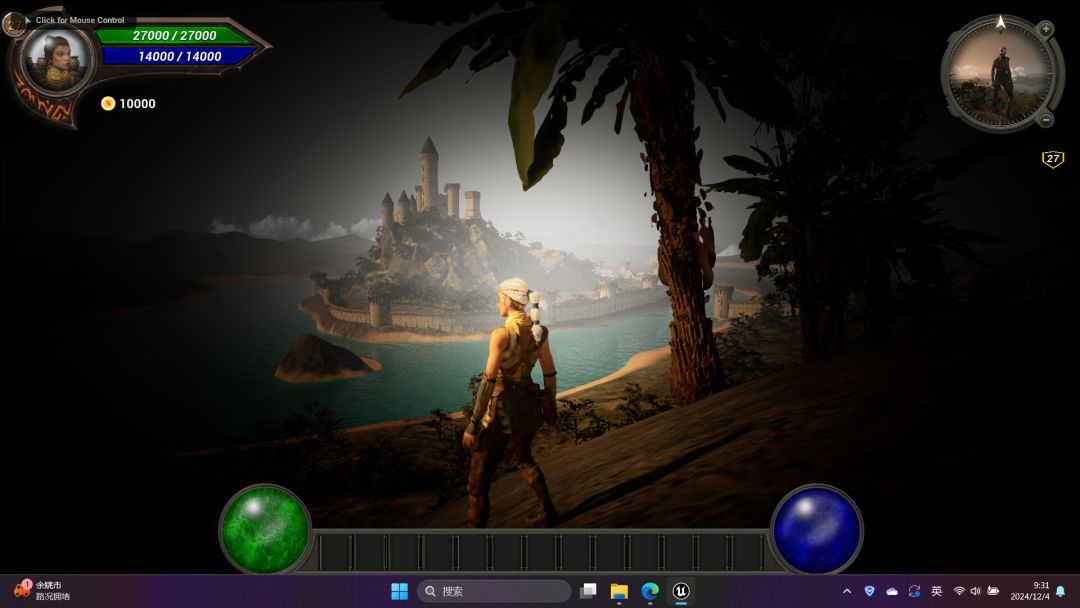The image size is (1080, 608).
Task: Open volume control from the speaker icon
Action: point(975,591)
